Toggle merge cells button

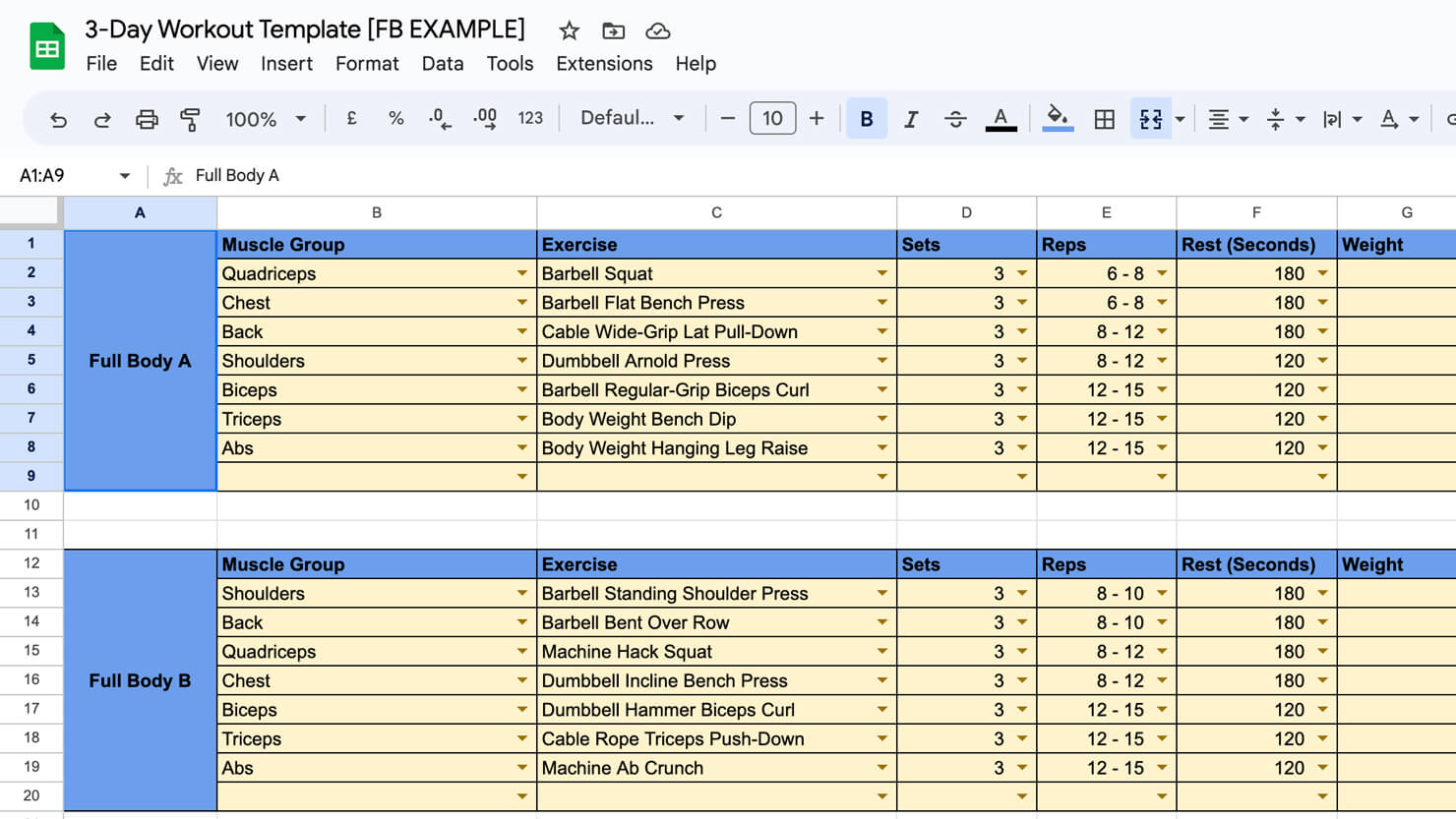tap(1151, 119)
